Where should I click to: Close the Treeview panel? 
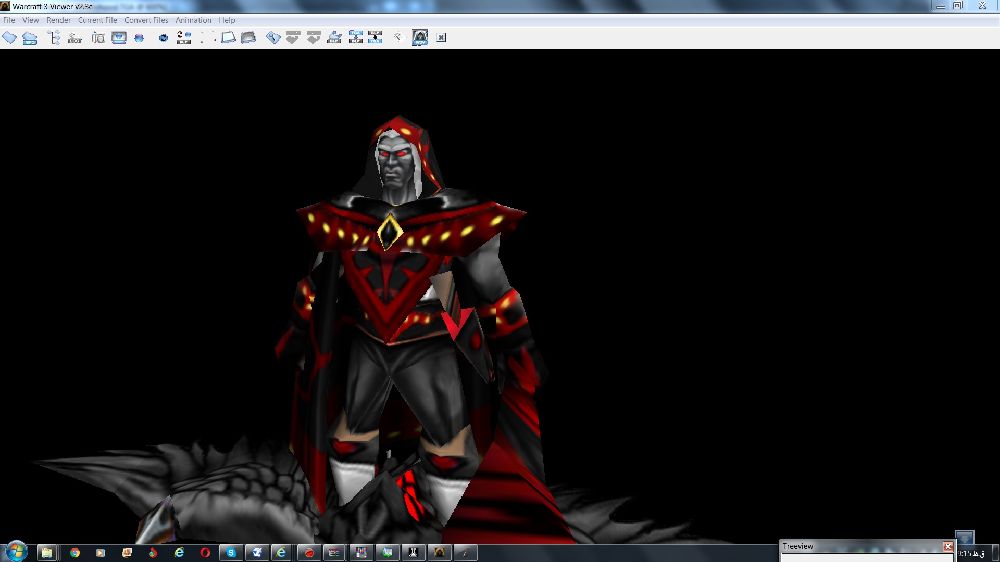[948, 547]
